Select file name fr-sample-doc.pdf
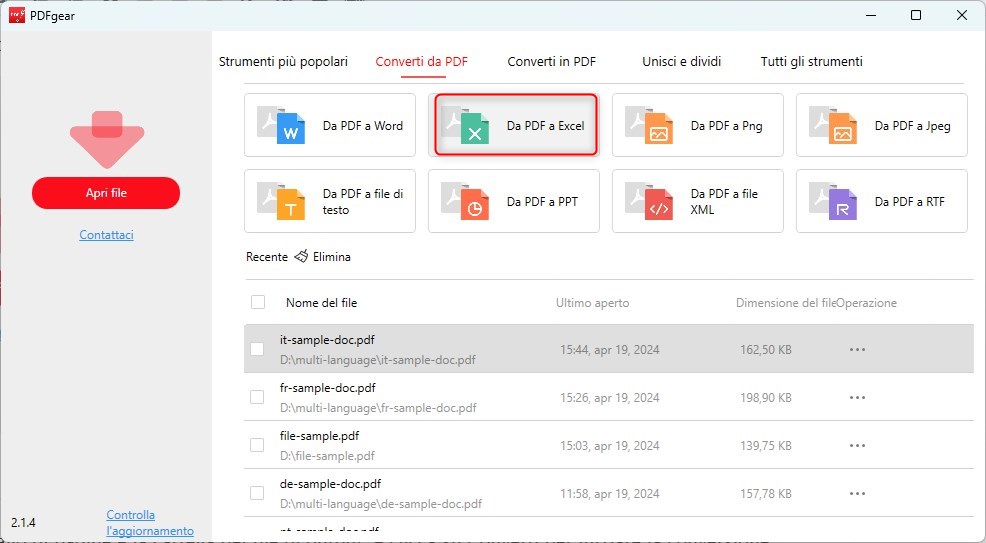986x543 pixels. (x=328, y=388)
